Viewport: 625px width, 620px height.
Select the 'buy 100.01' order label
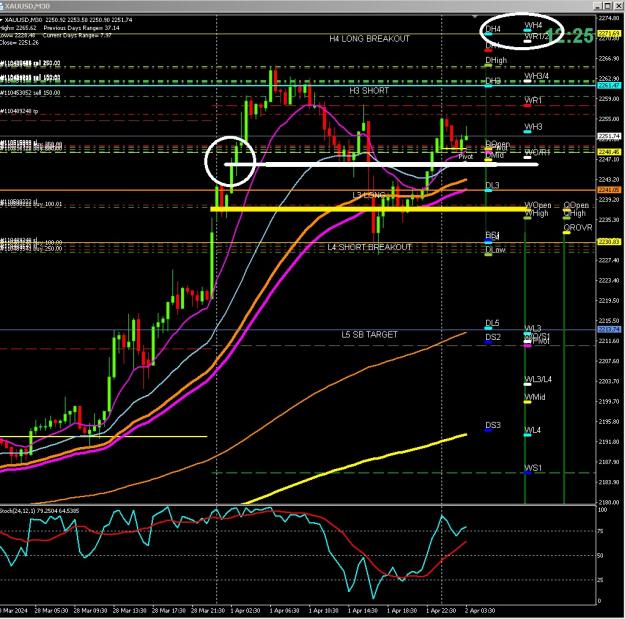tap(31, 204)
